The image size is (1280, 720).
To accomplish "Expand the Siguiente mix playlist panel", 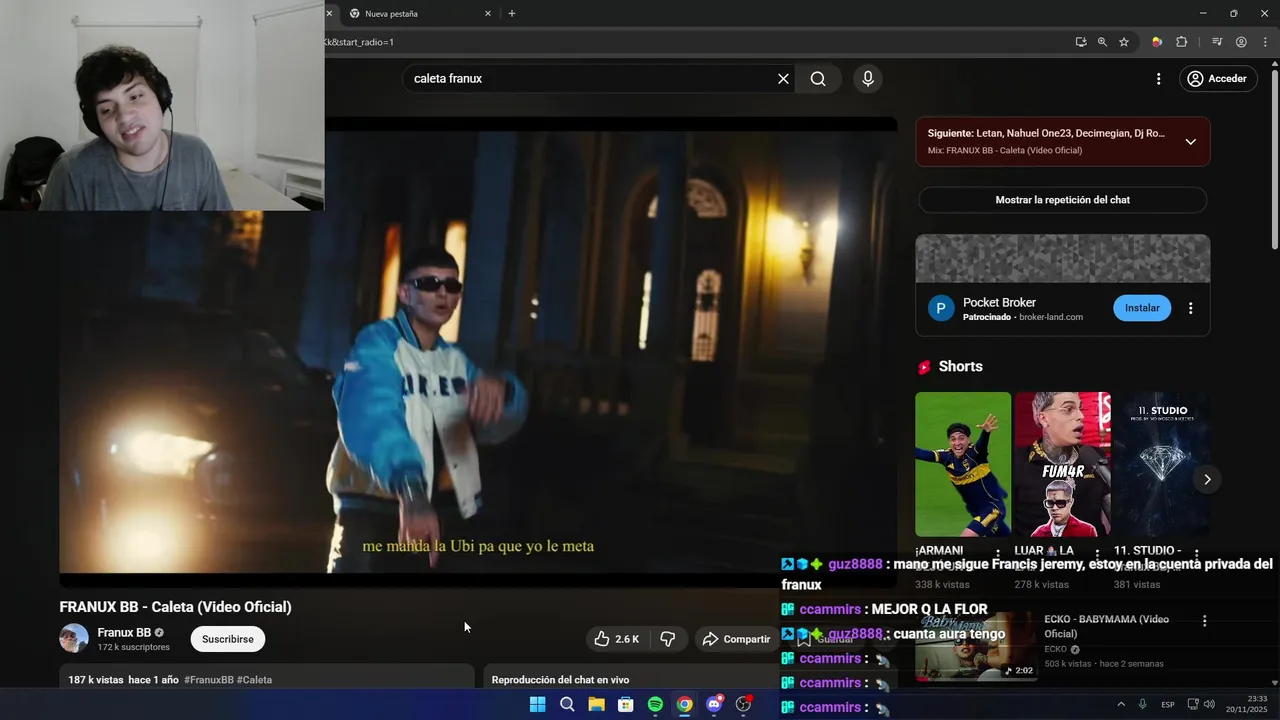I will (1190, 142).
